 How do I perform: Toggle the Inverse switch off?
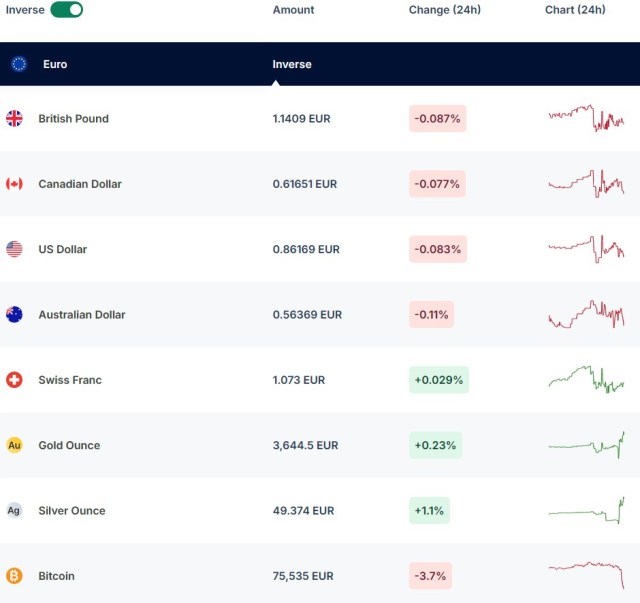point(66,10)
